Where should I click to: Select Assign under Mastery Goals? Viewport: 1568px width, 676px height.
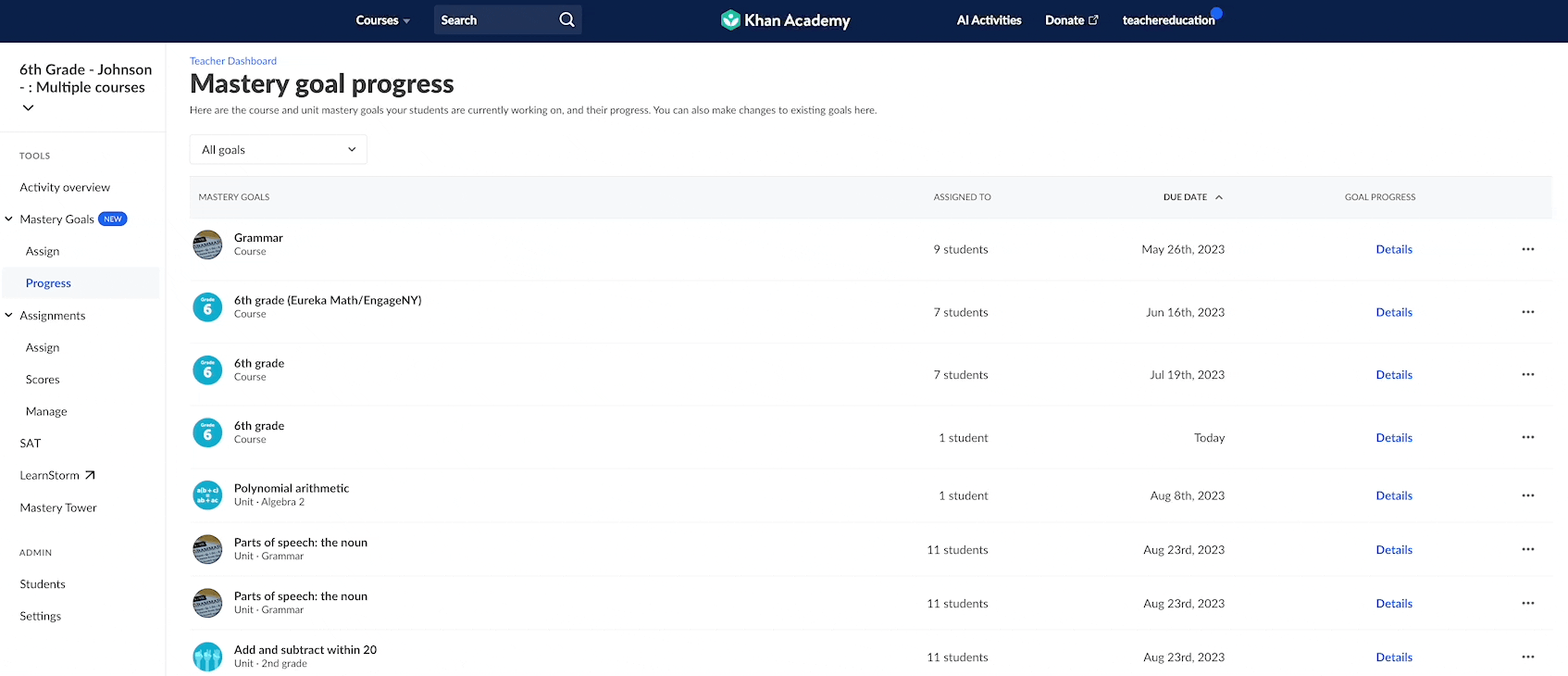[x=43, y=251]
